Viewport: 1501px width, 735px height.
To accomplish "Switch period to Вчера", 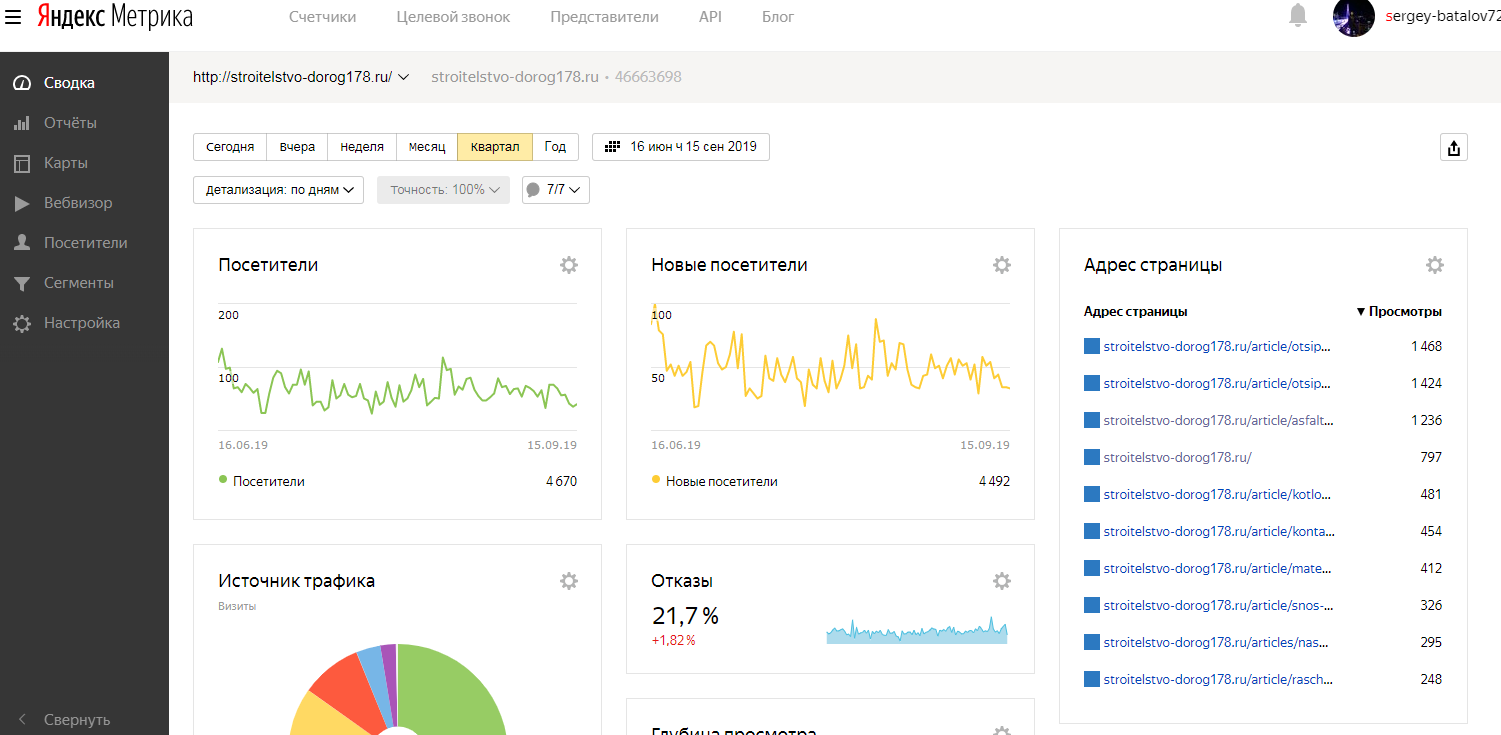I will tap(297, 147).
